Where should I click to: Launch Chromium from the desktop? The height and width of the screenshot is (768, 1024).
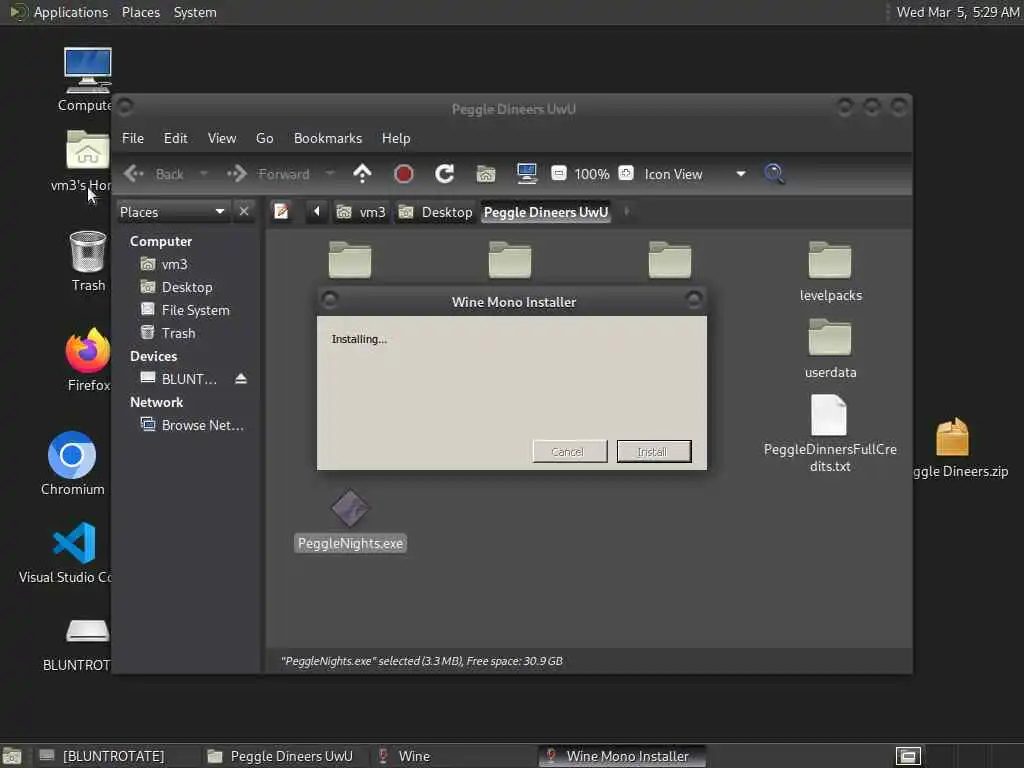pos(72,463)
